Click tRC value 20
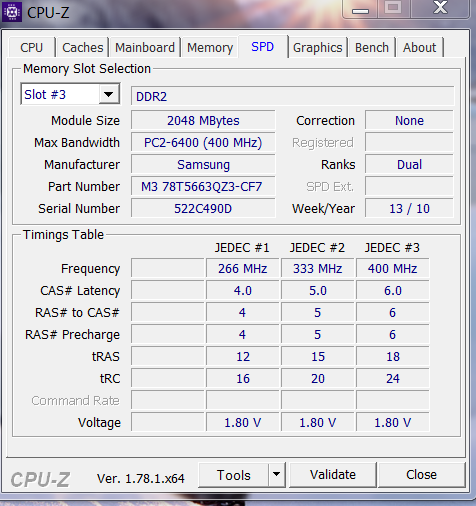This screenshot has width=476, height=506. coord(318,378)
